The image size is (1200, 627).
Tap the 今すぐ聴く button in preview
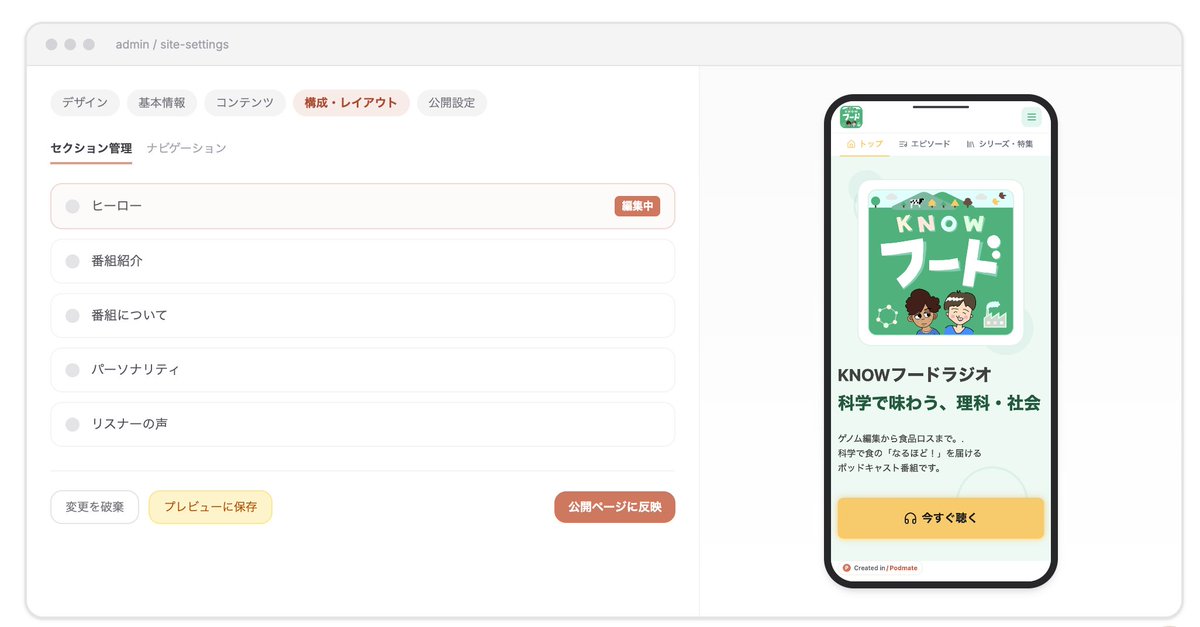(940, 518)
